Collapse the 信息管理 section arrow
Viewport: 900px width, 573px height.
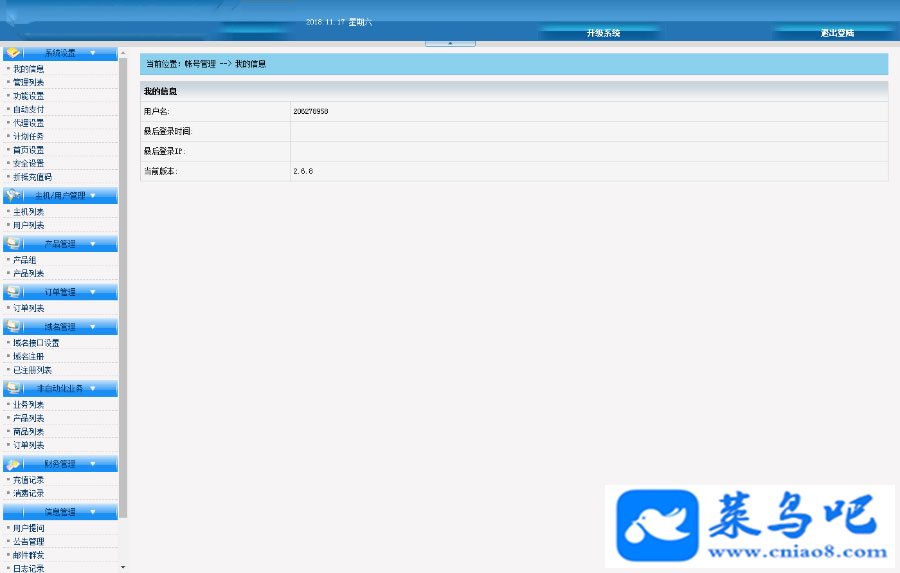pos(93,512)
